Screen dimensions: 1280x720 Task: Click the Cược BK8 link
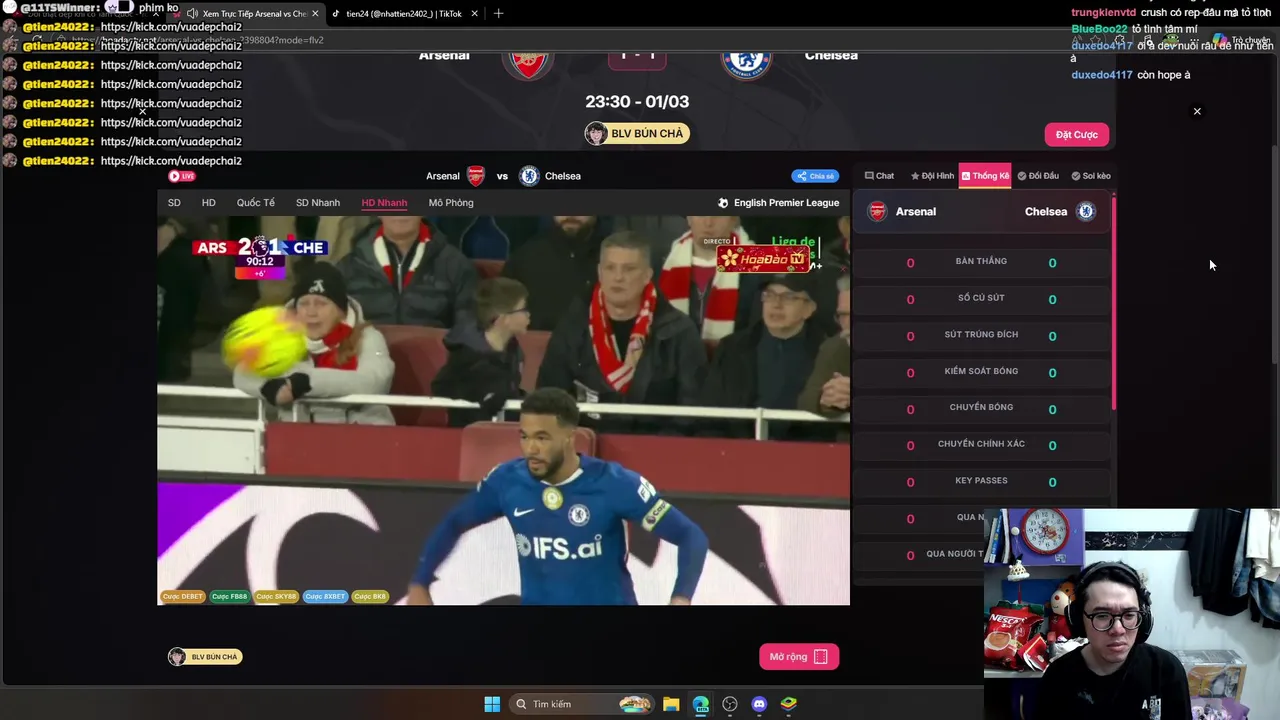click(x=369, y=597)
